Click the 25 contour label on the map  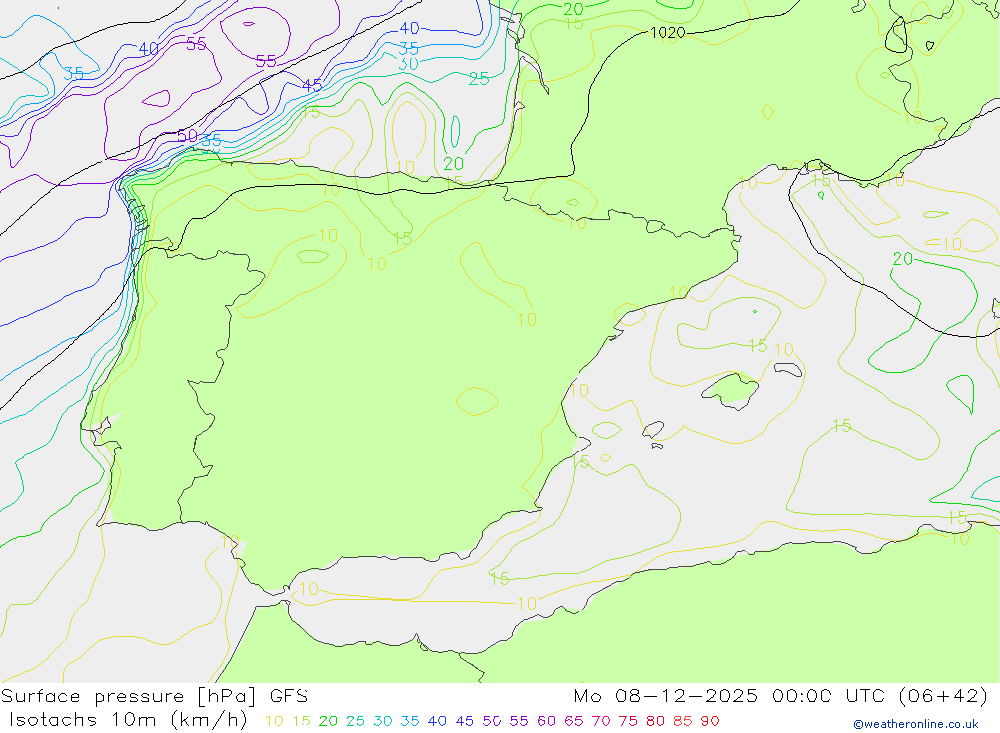pos(479,78)
